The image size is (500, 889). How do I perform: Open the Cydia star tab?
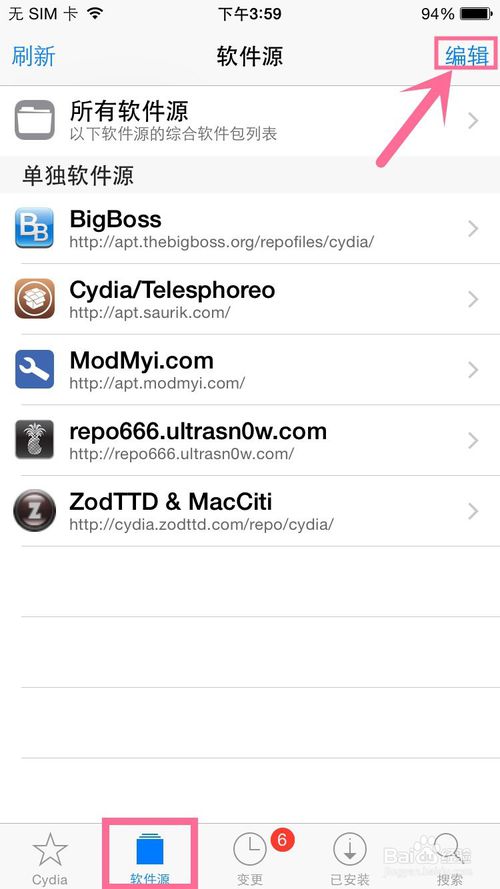(x=50, y=858)
